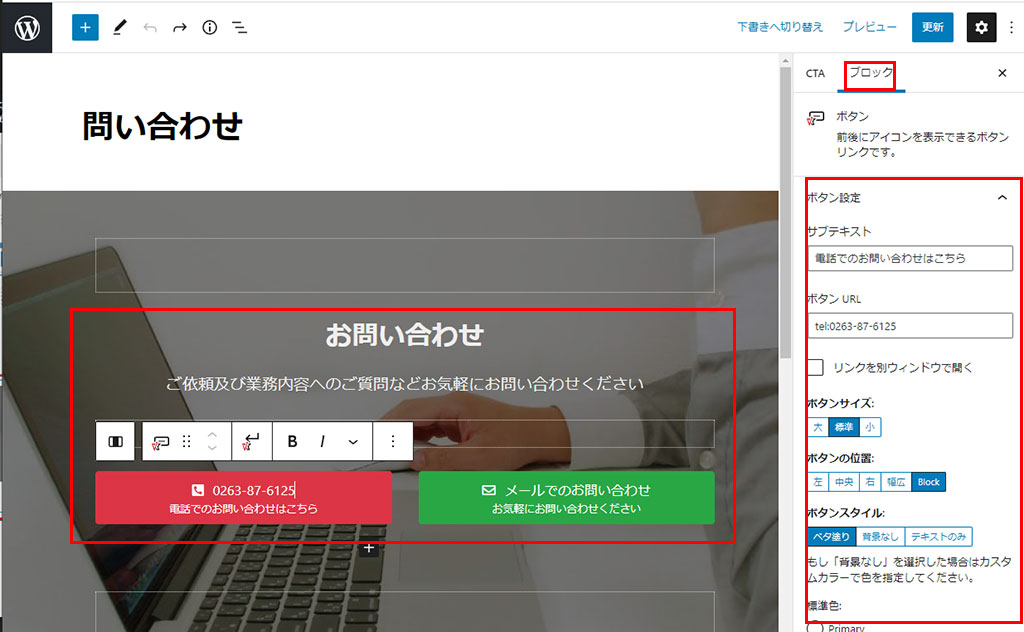Open block options three-dot menu
This screenshot has width=1024, height=632.
(x=393, y=441)
